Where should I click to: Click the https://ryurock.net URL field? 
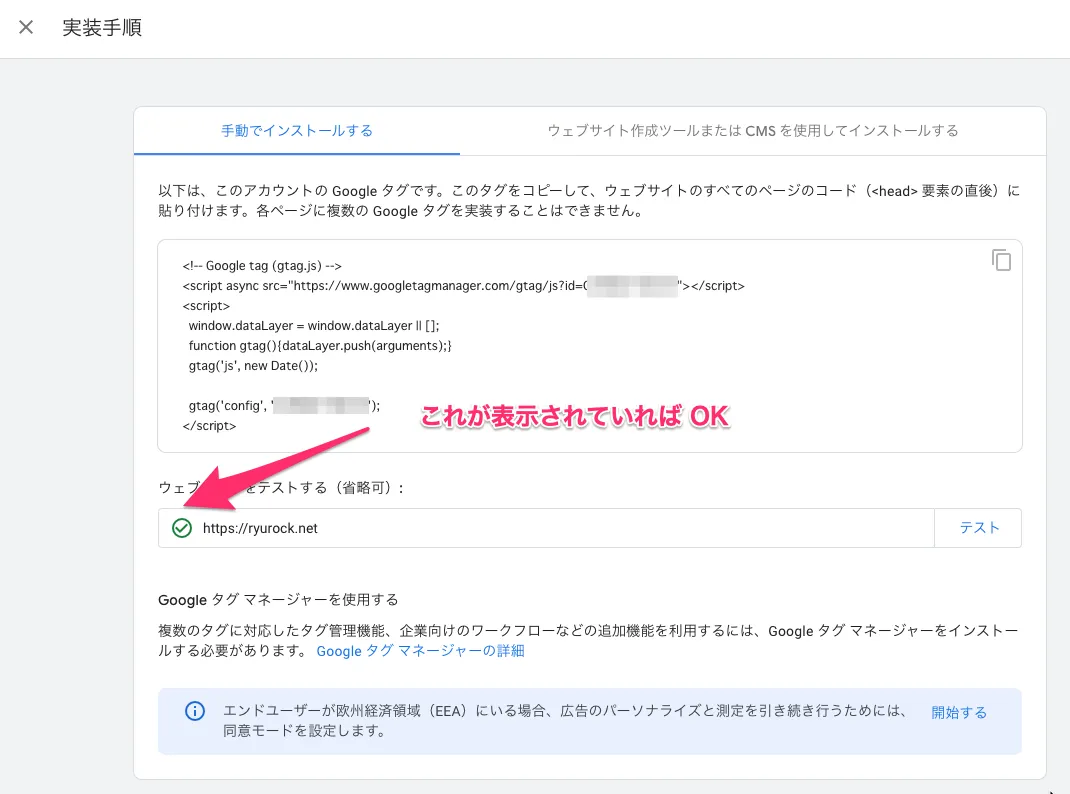560,528
